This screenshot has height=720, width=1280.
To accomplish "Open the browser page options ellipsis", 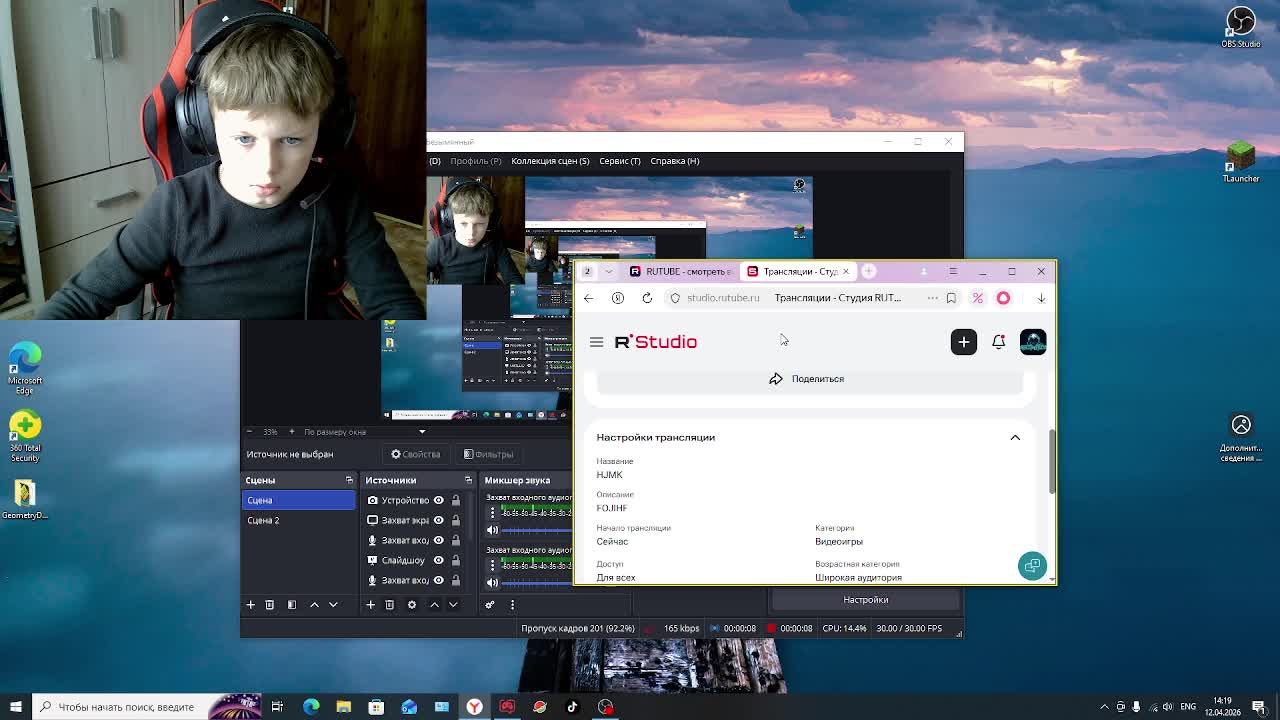I will pyautogui.click(x=933, y=298).
